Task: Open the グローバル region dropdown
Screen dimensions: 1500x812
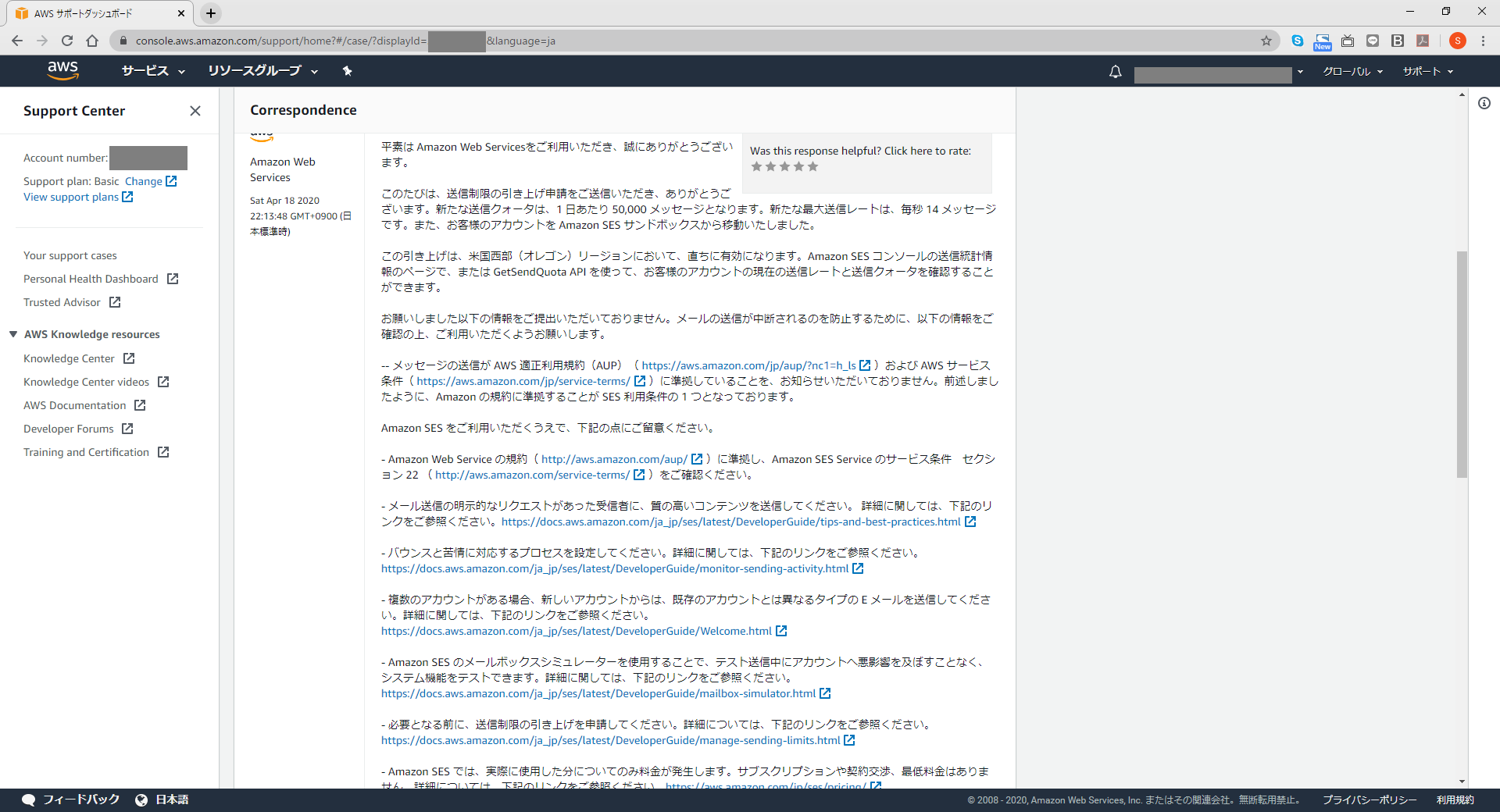Action: (x=1352, y=71)
